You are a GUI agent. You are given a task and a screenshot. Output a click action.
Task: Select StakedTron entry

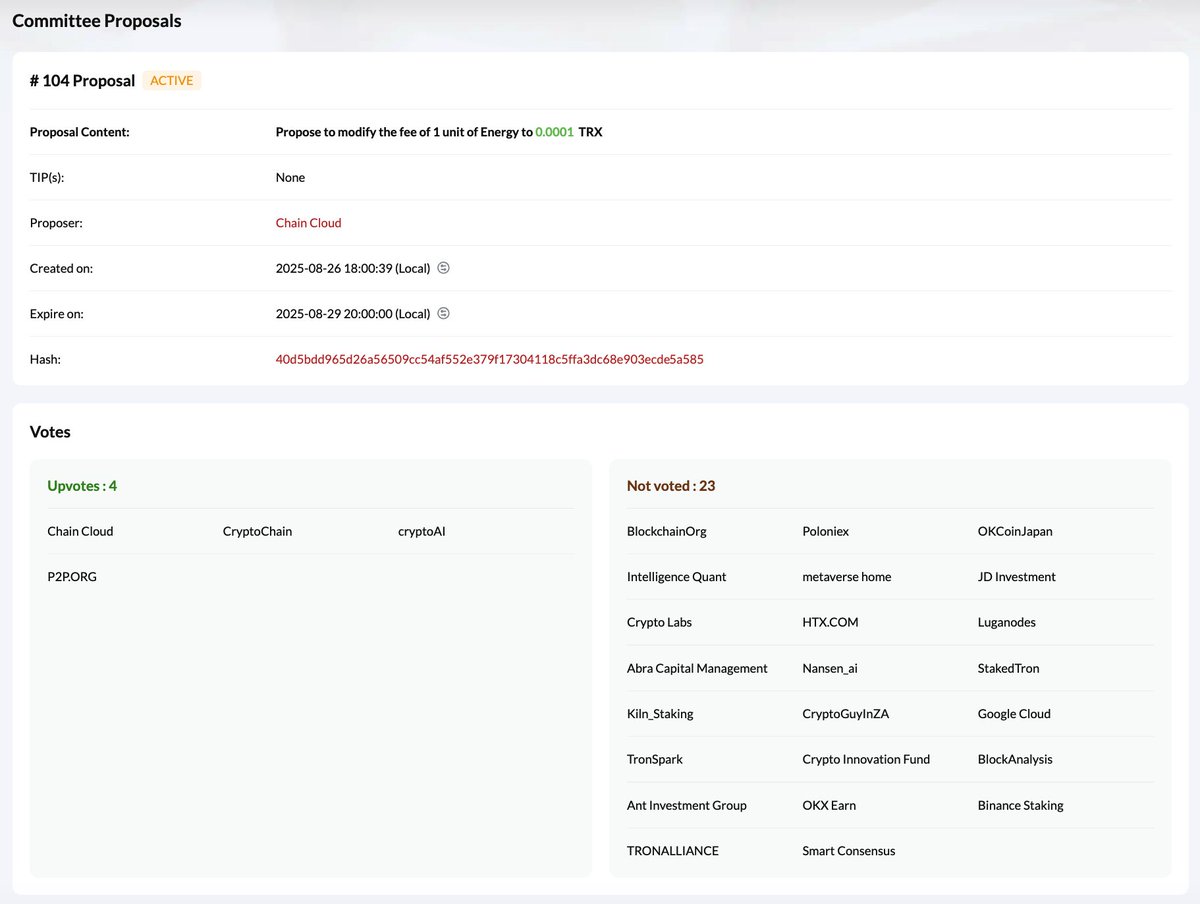[x=1008, y=668]
